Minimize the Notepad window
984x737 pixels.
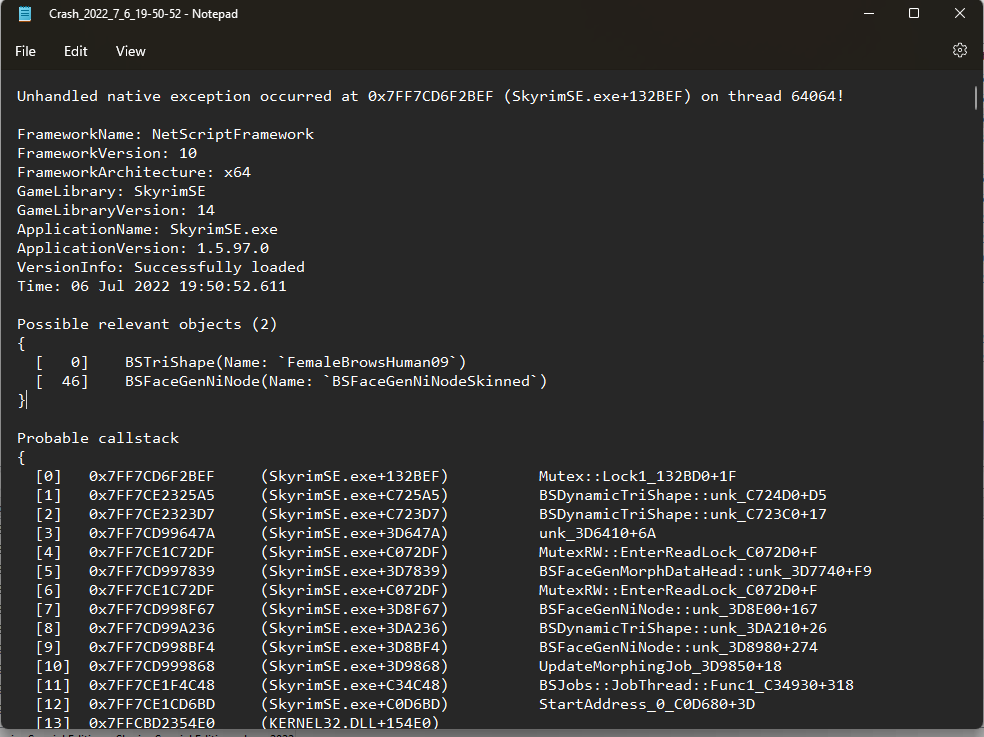click(869, 14)
